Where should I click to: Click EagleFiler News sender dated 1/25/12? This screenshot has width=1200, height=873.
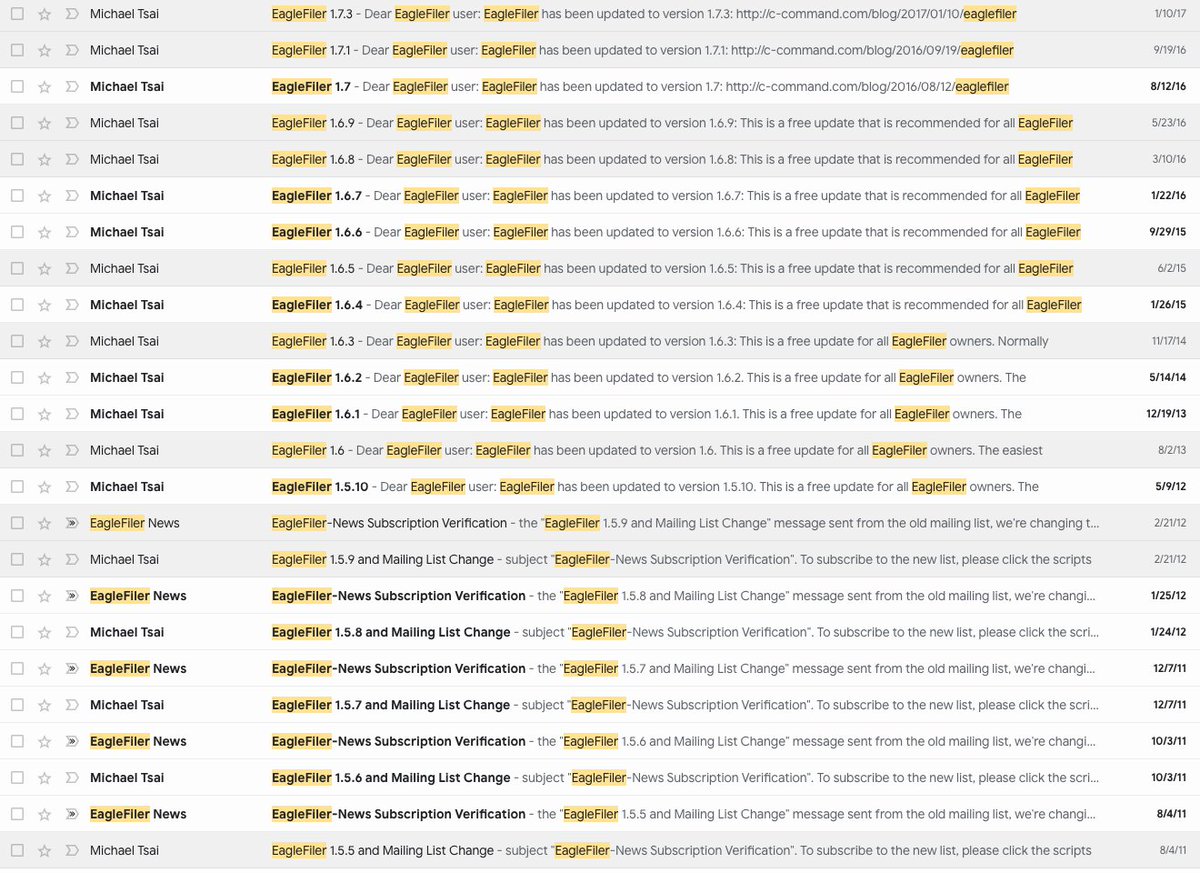(x=138, y=596)
